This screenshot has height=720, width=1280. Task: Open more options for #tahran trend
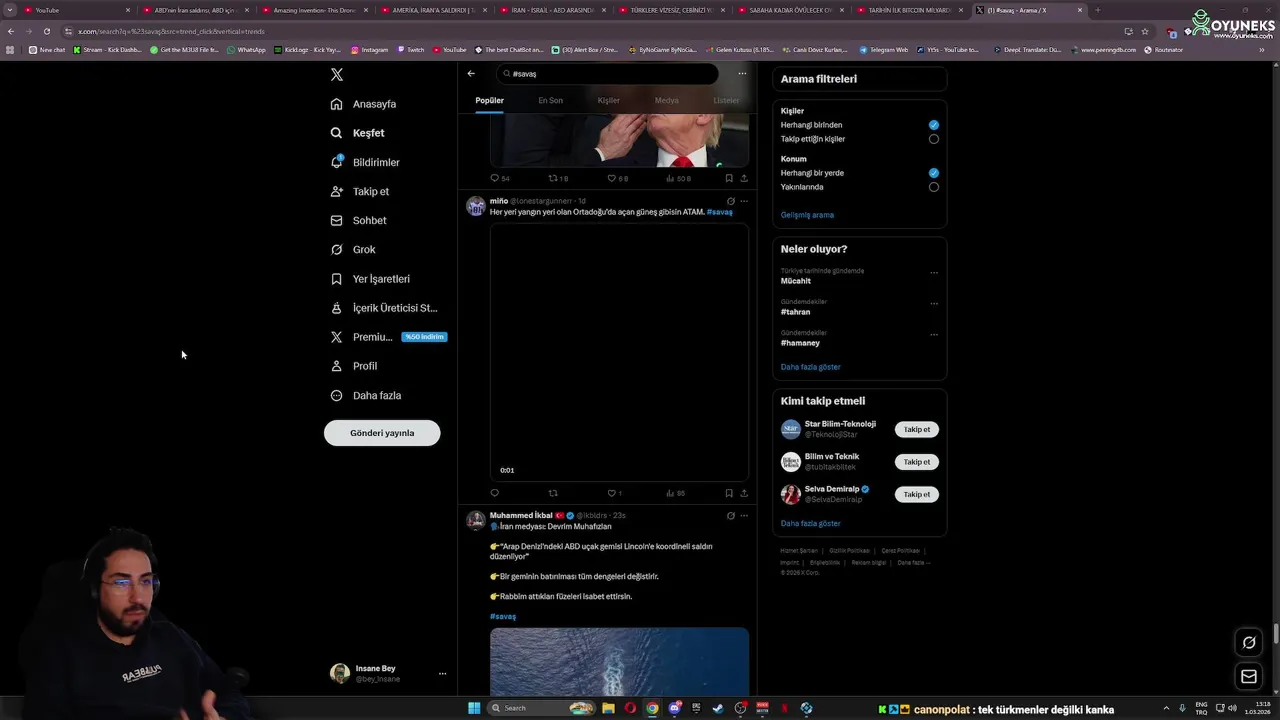coord(934,303)
